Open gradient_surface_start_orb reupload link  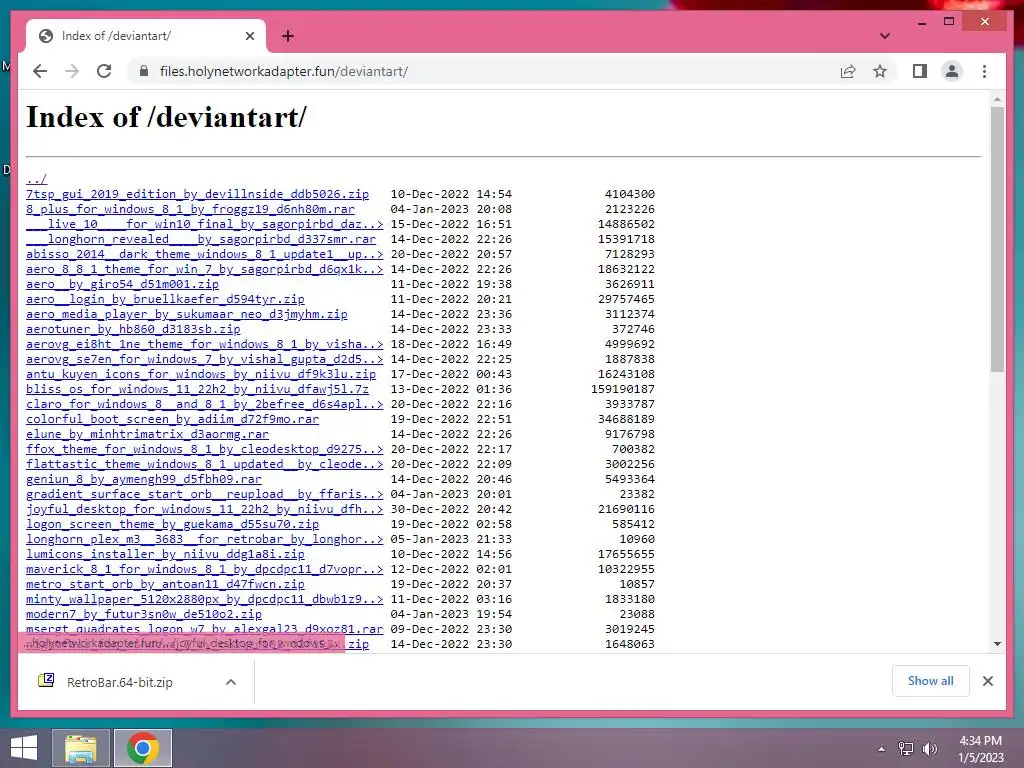pos(204,494)
